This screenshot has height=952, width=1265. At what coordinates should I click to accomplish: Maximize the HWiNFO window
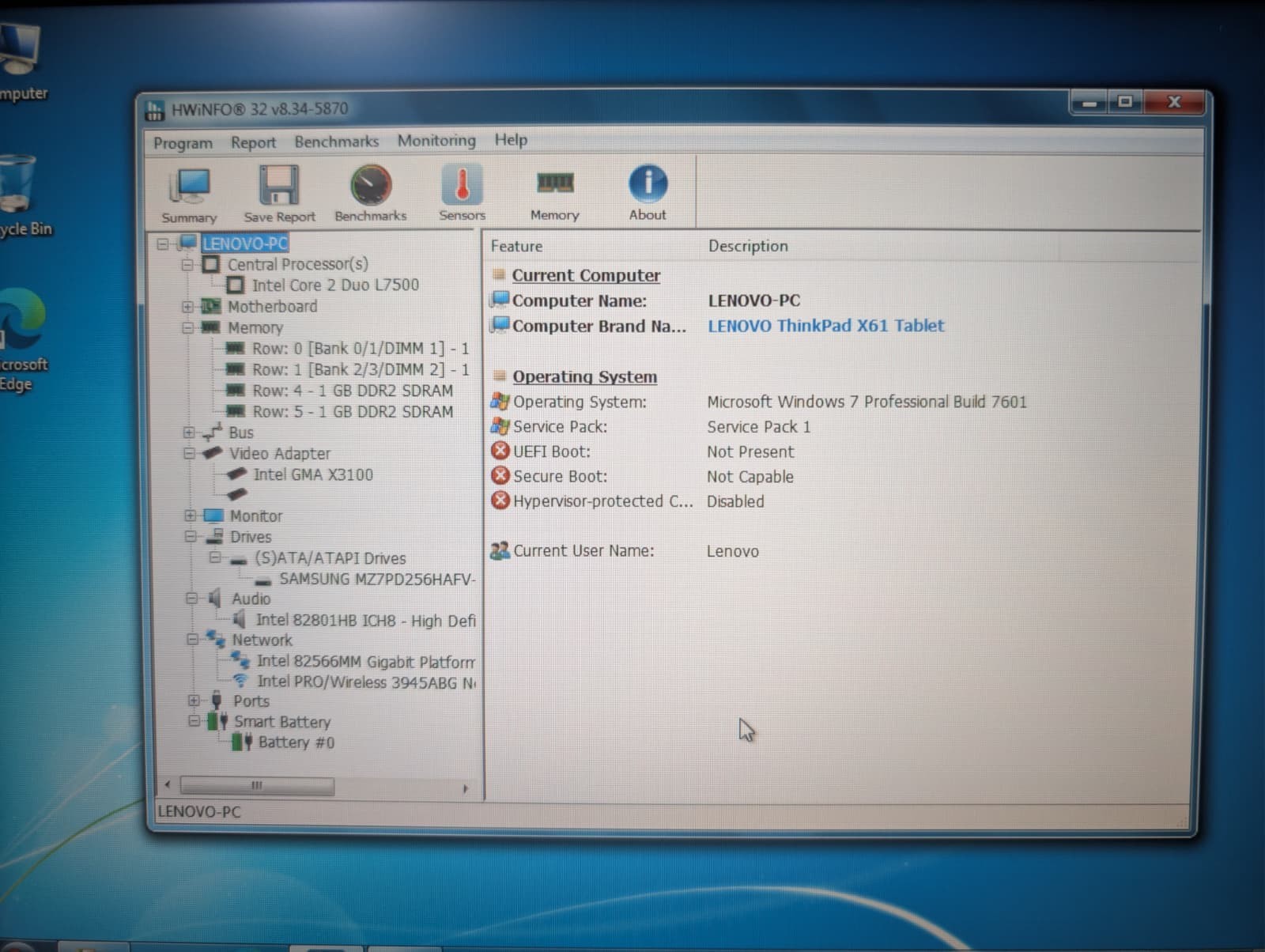[1125, 101]
